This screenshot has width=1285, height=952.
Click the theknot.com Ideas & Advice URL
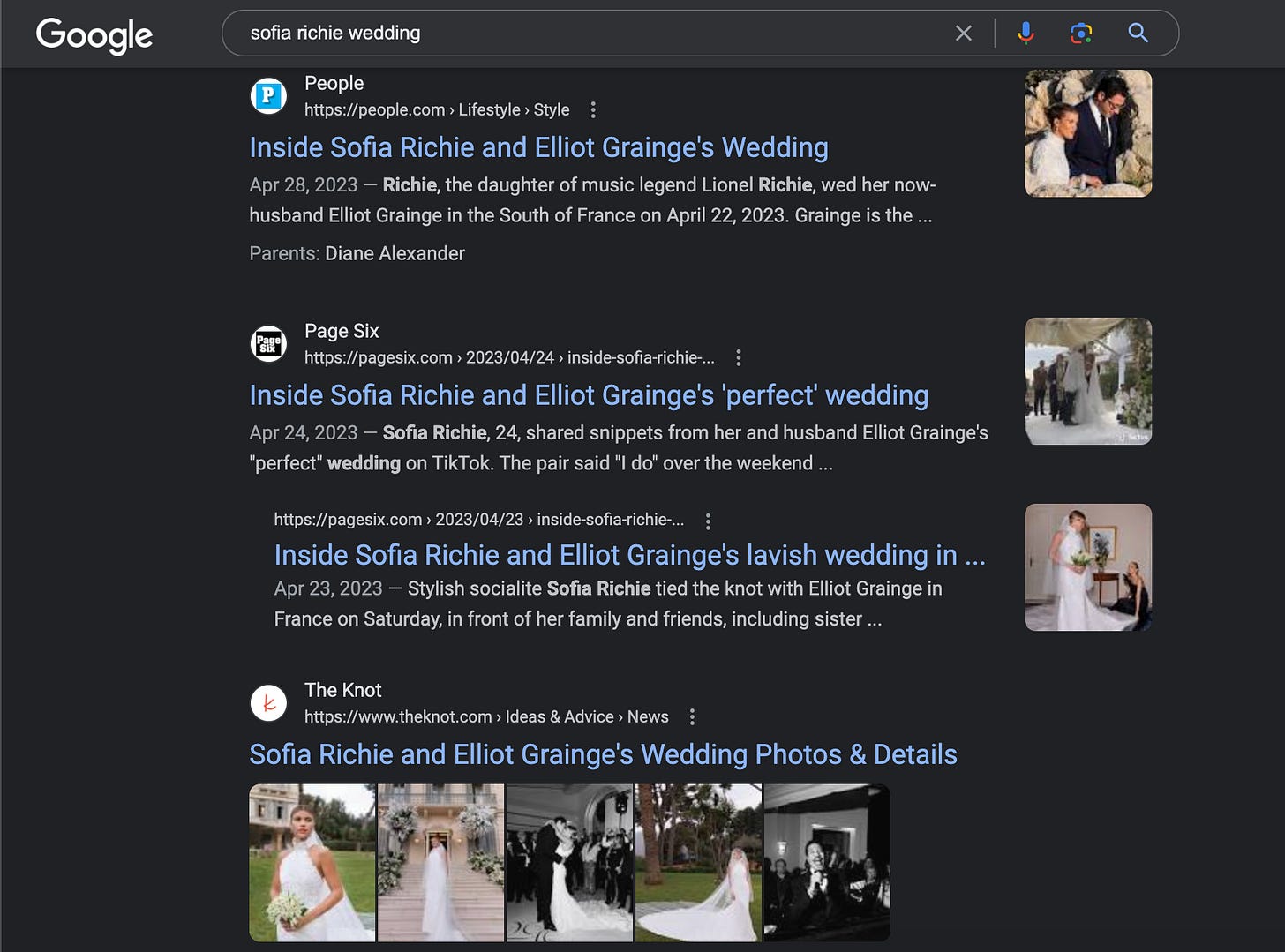(486, 717)
